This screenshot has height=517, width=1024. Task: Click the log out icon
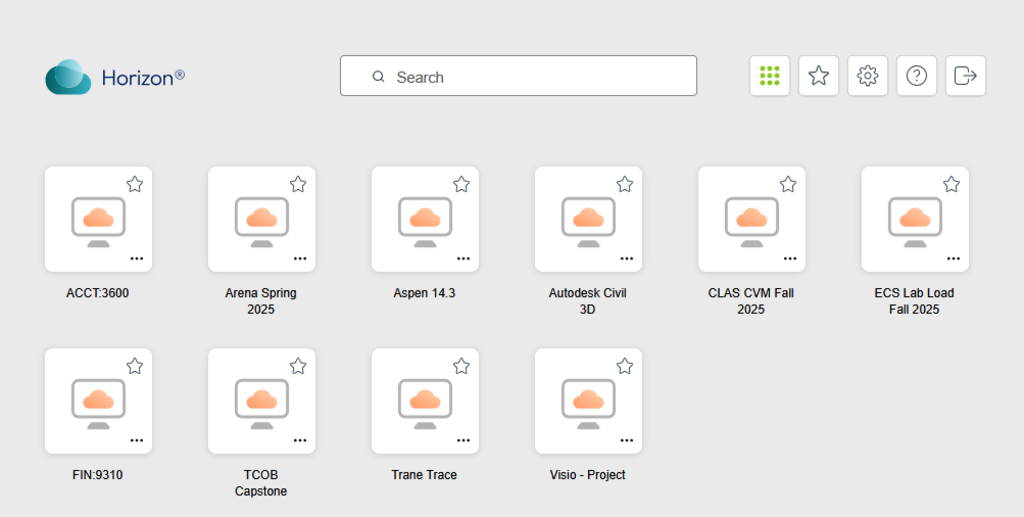pyautogui.click(x=965, y=76)
